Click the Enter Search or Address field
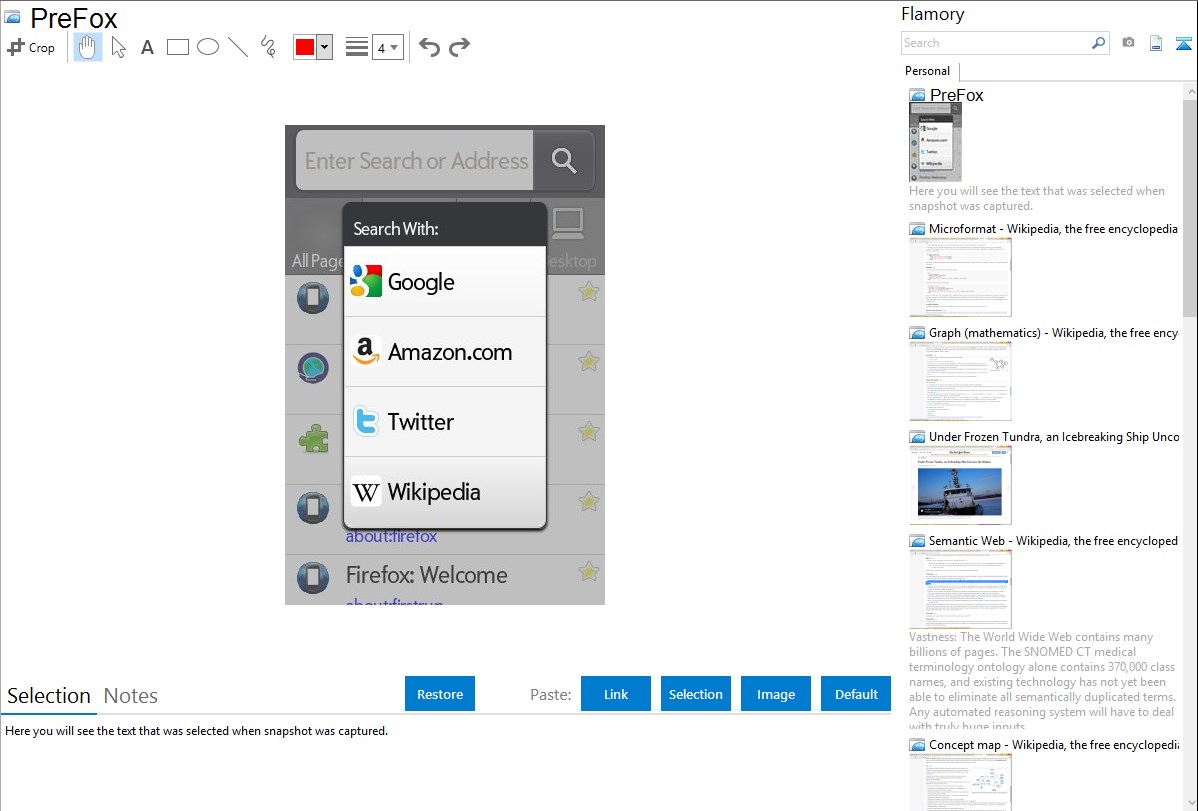 415,161
